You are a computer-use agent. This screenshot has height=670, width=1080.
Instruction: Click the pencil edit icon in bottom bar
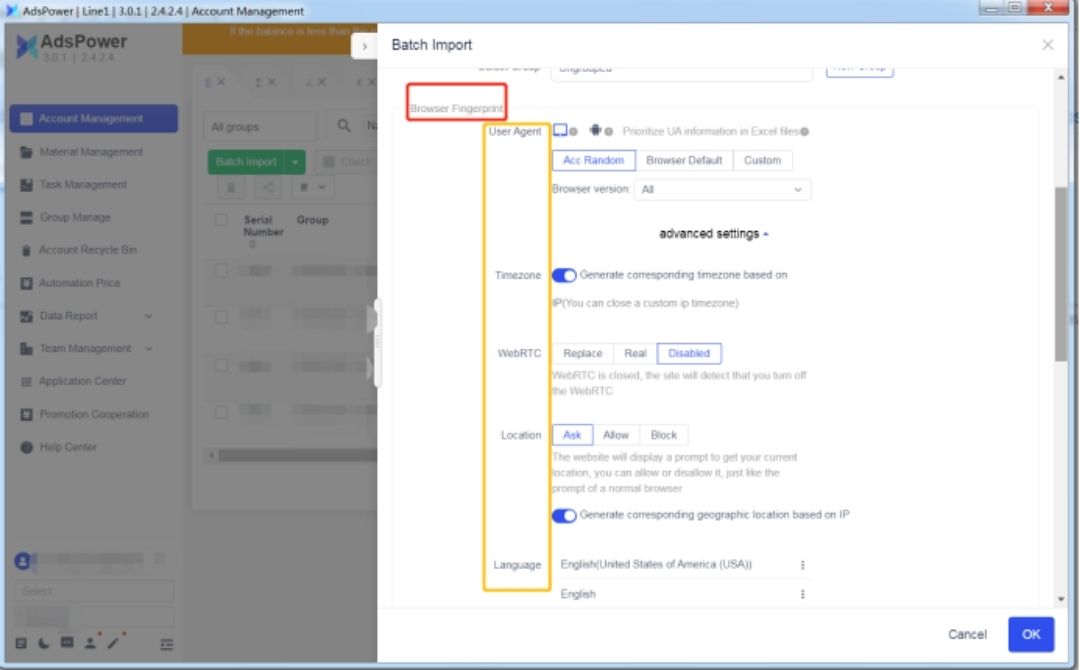113,642
